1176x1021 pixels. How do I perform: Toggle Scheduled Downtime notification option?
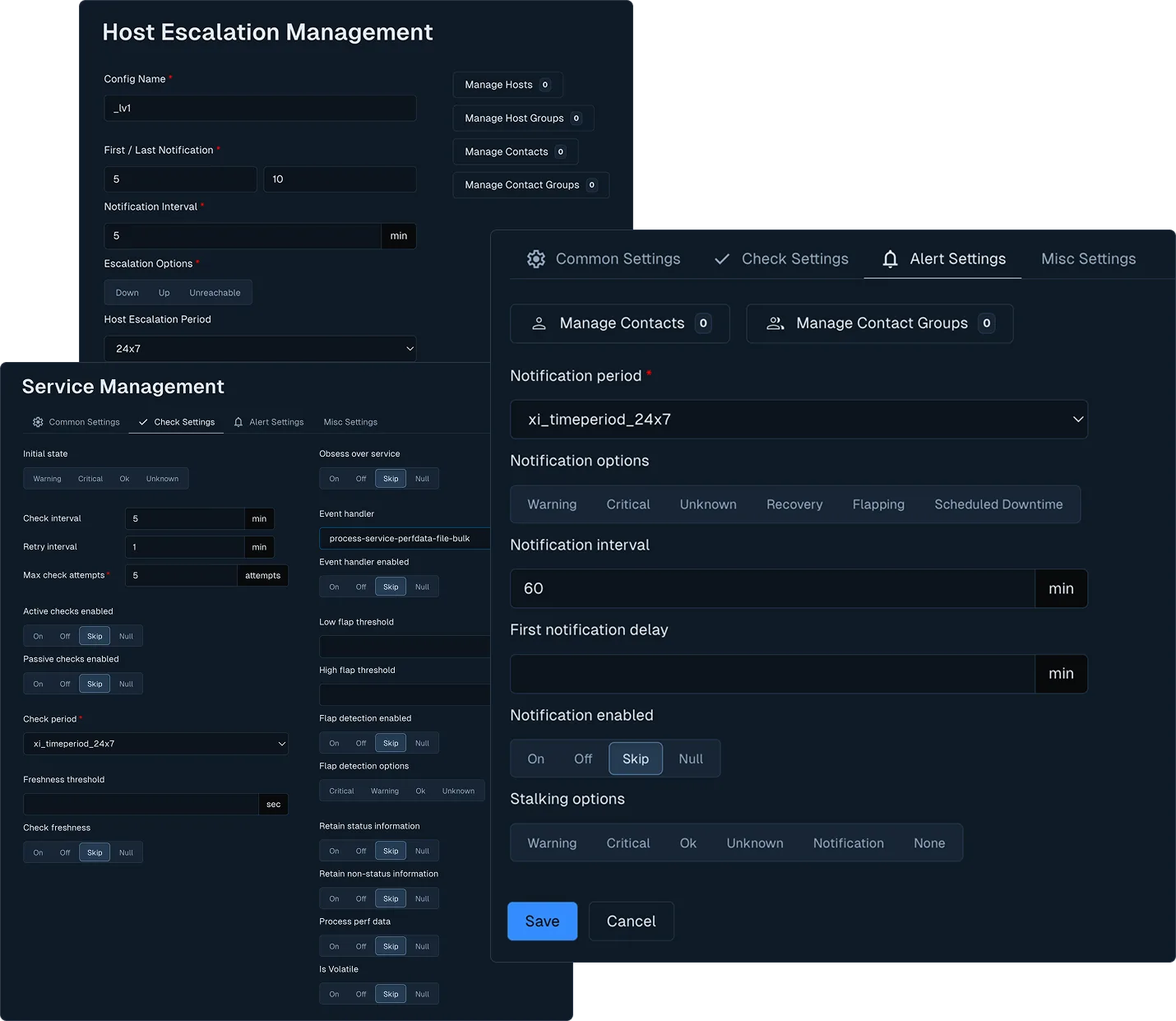pyautogui.click(x=998, y=504)
